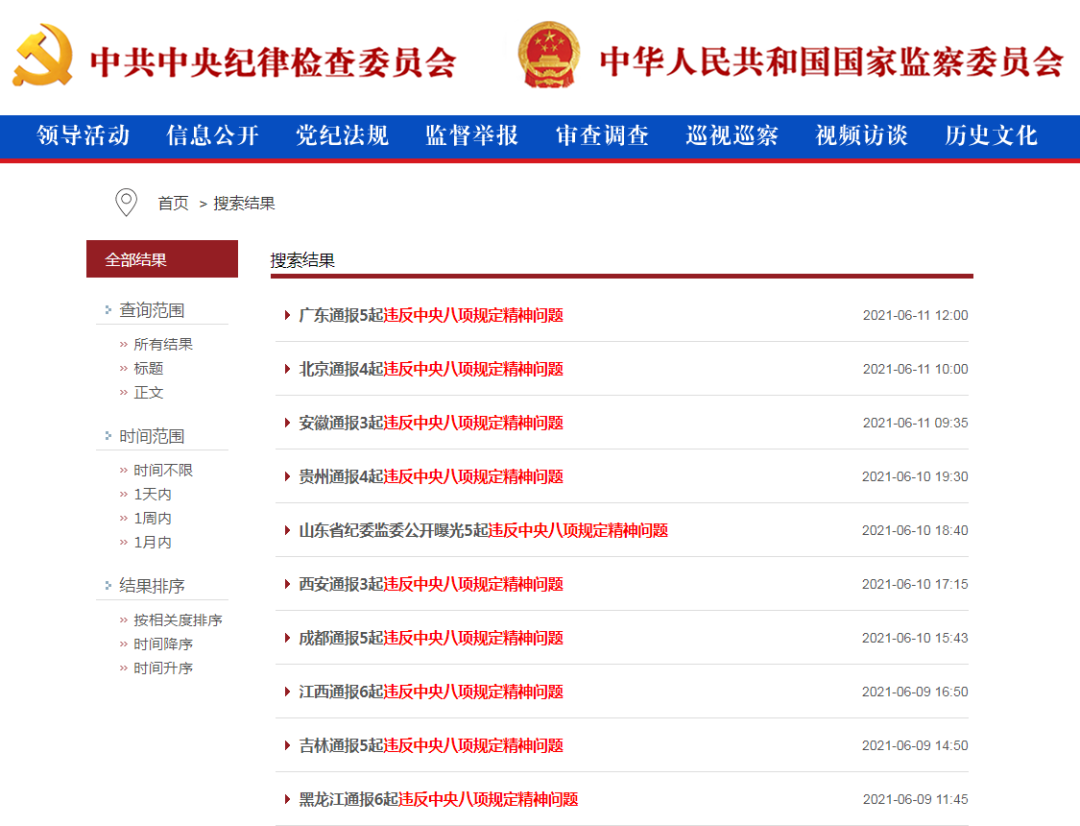The width and height of the screenshot is (1080, 826).
Task: Click the timestamp 2021-06-11 12:00
Action: click(917, 314)
